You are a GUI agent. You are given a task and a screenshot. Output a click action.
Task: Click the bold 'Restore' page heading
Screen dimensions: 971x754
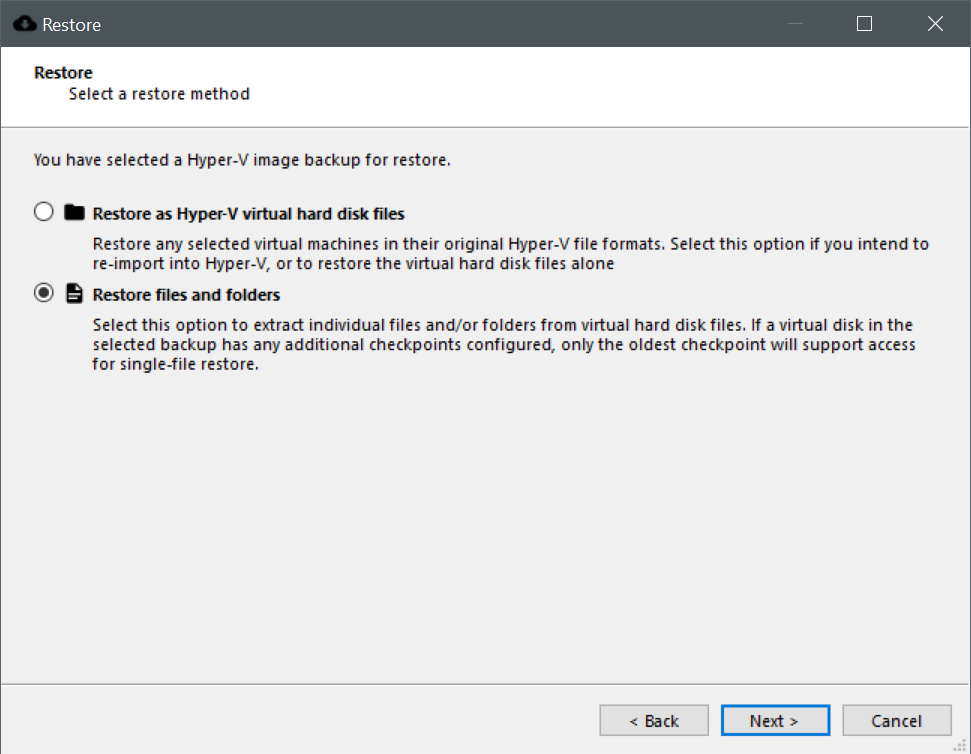click(63, 73)
